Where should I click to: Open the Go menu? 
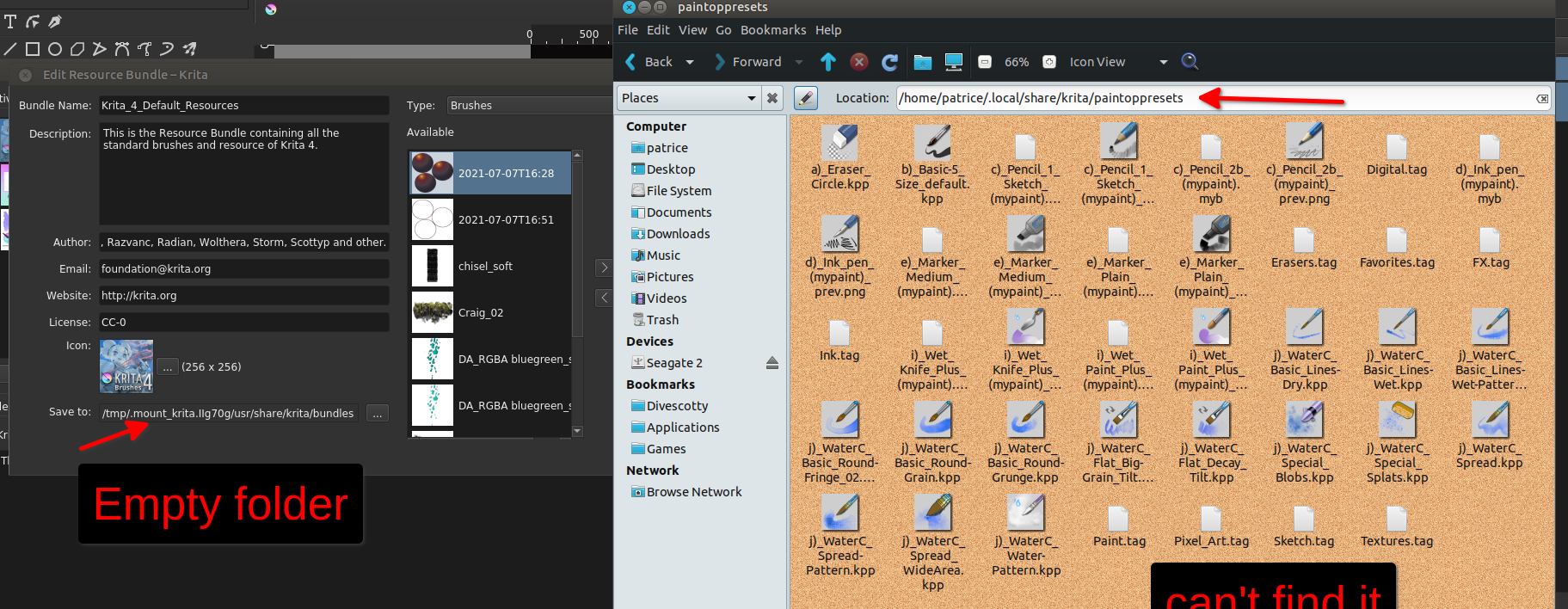pyautogui.click(x=723, y=30)
